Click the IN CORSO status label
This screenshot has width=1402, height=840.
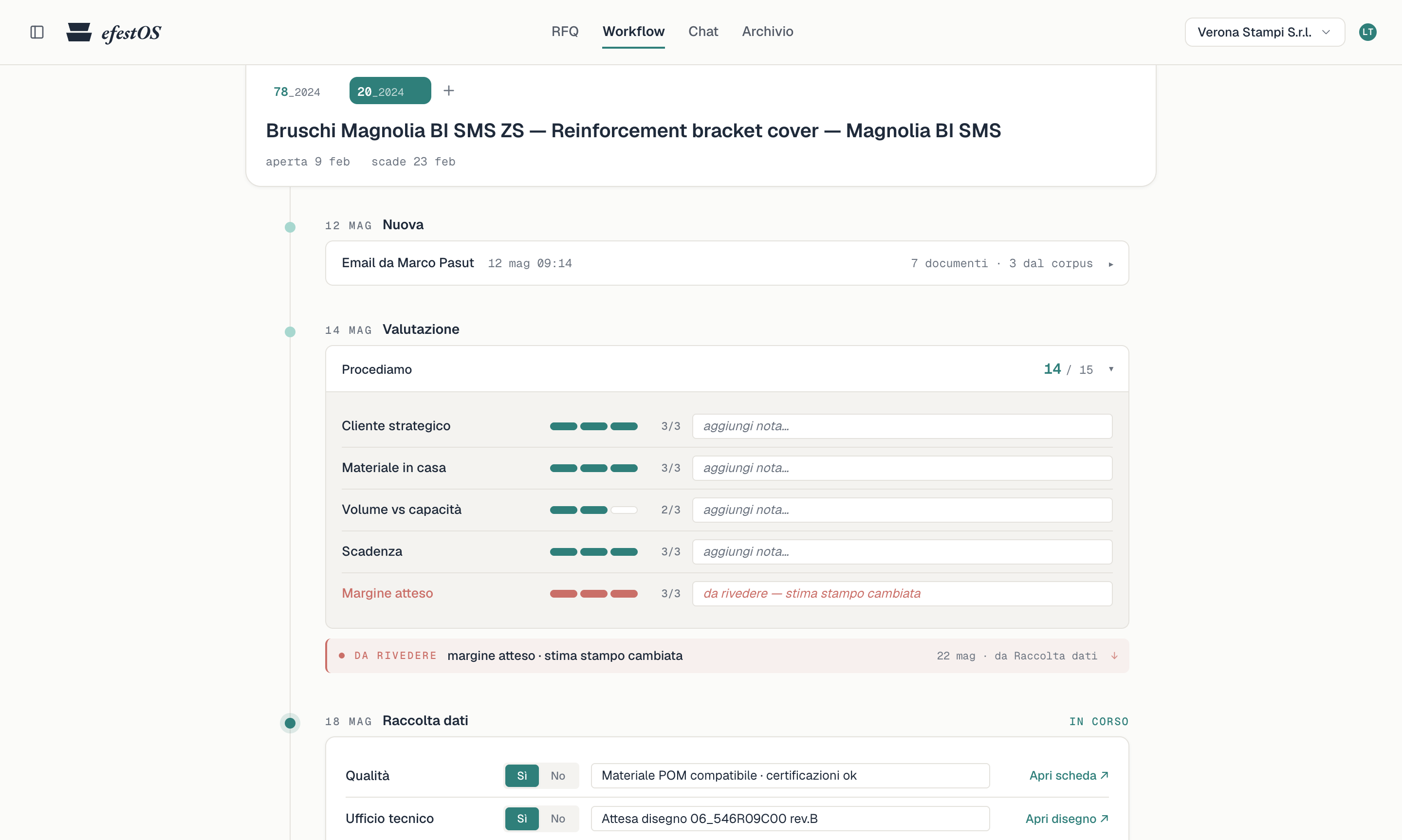pos(1098,721)
